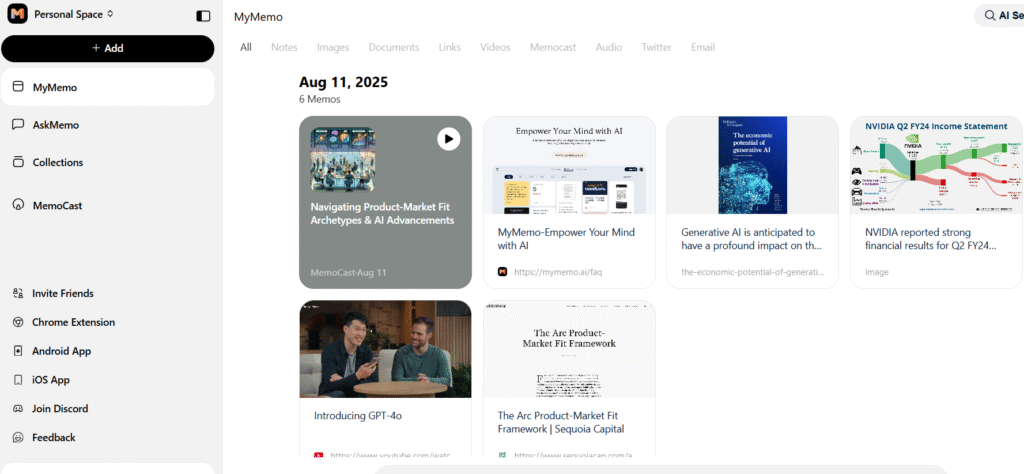1024x474 pixels.
Task: Open the Arc Product-Market Fit Framework thumbnail
Action: click(x=569, y=349)
